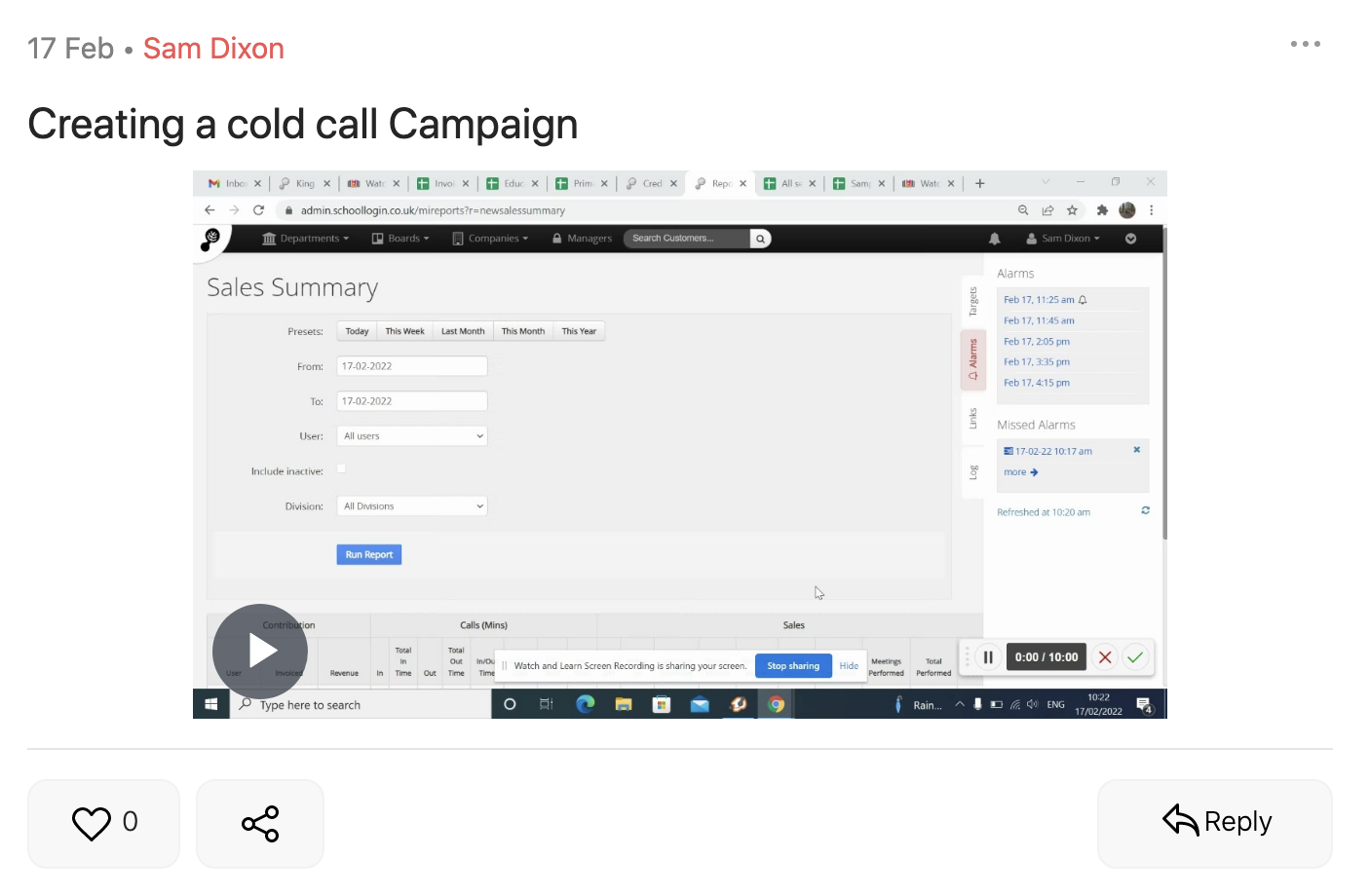Open the All Divisions dropdown
This screenshot has height=896, width=1370.
click(x=412, y=506)
